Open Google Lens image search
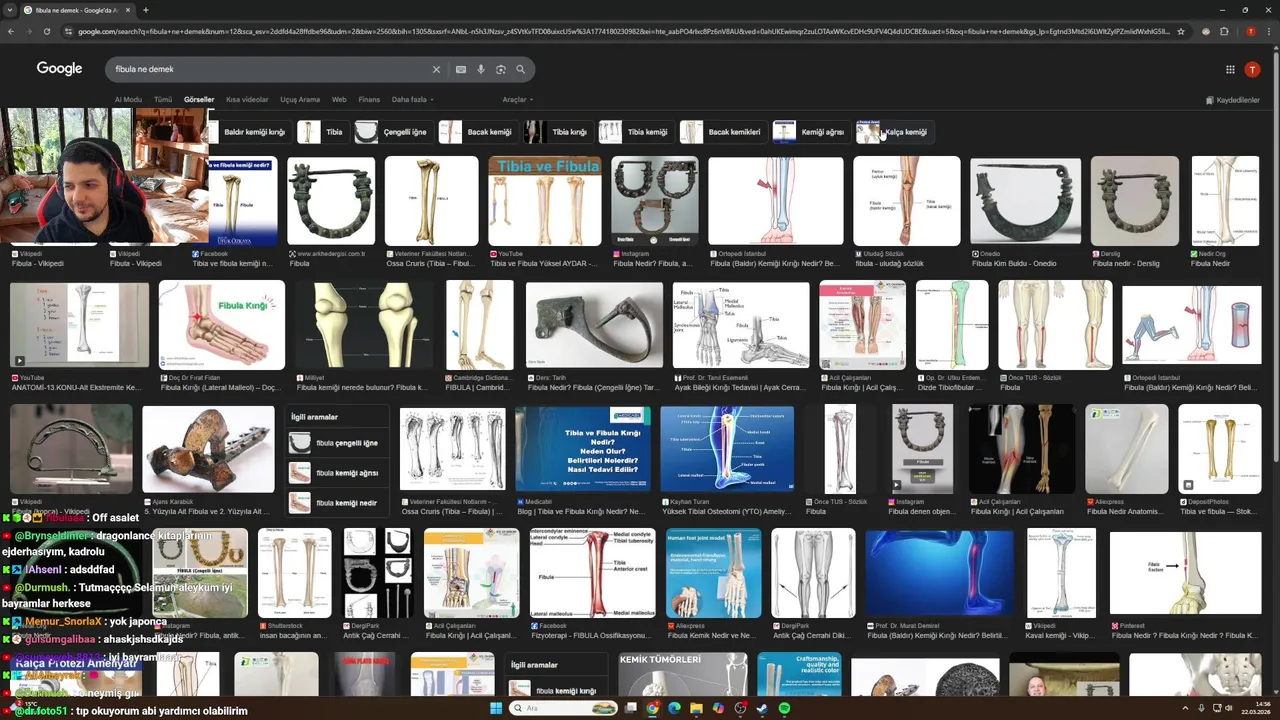Viewport: 1280px width, 720px height. [501, 69]
